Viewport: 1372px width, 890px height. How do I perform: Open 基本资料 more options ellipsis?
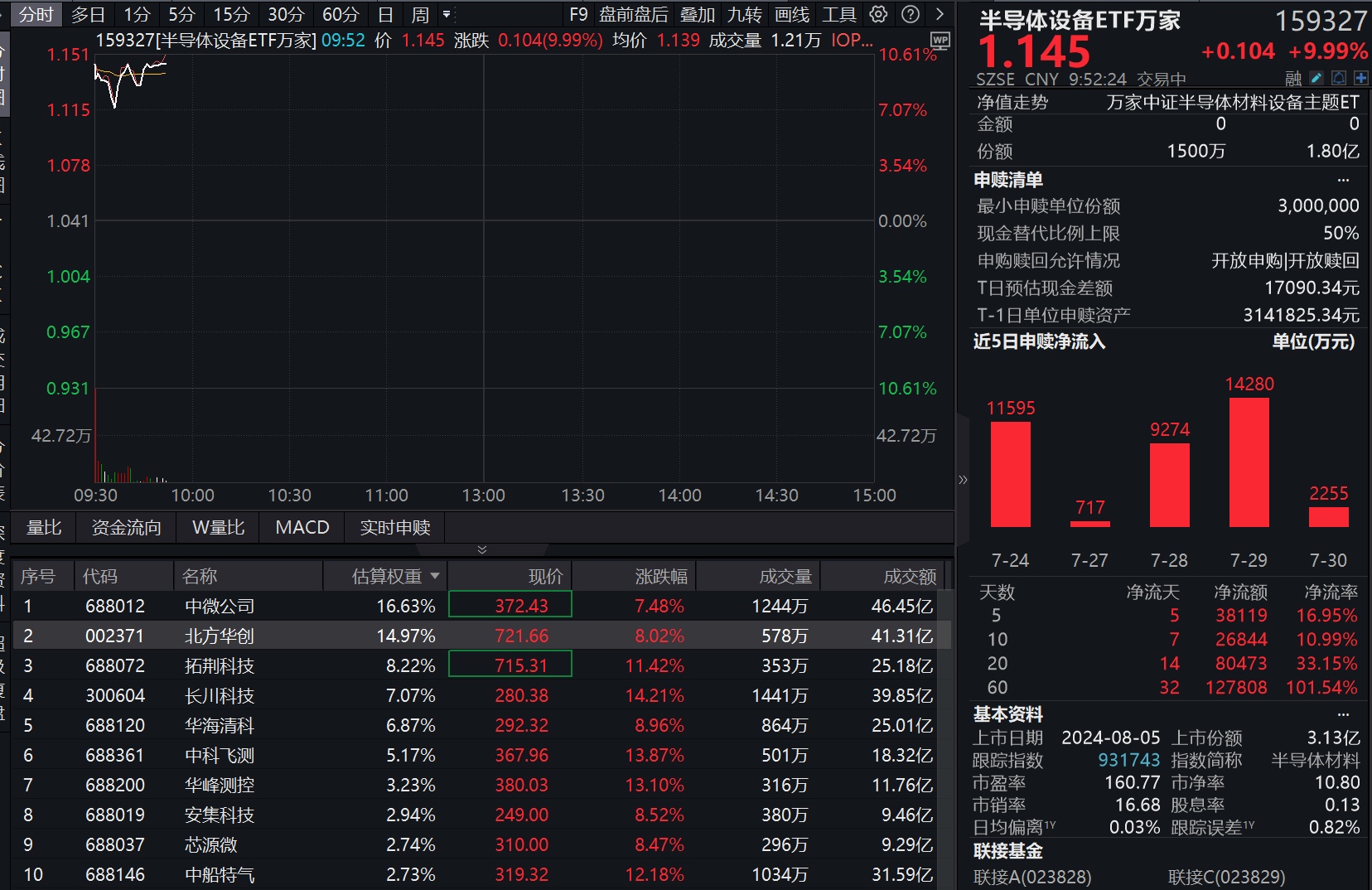[x=1343, y=714]
